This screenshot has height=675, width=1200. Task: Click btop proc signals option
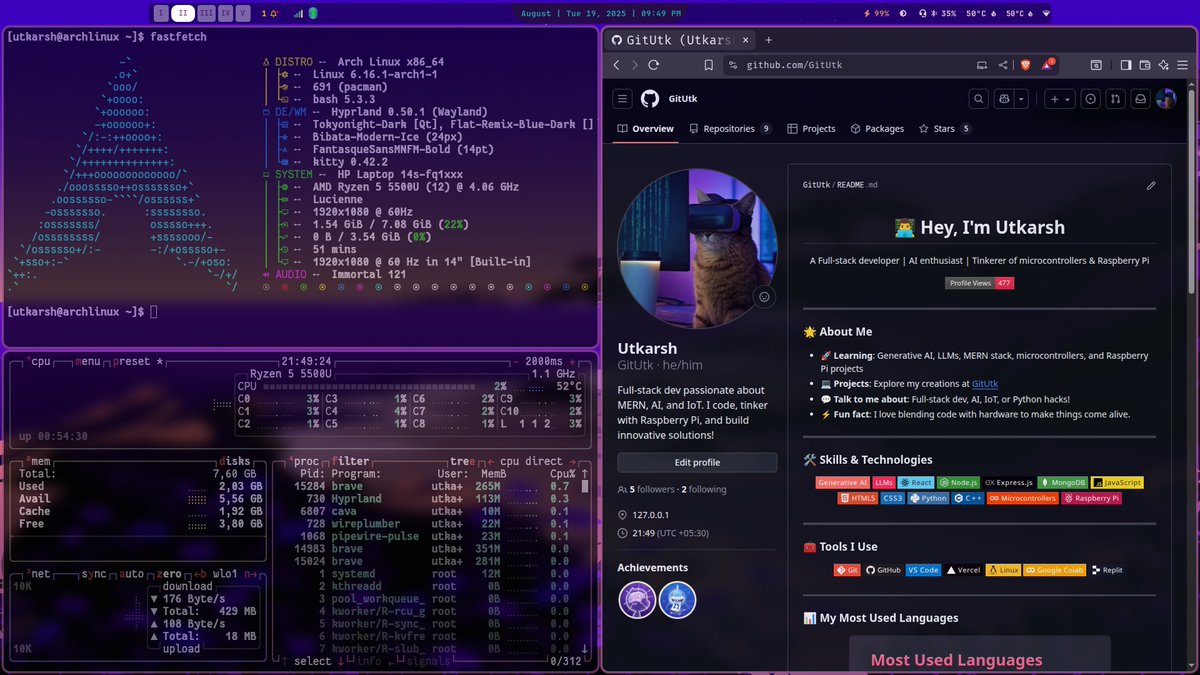[x=427, y=661]
